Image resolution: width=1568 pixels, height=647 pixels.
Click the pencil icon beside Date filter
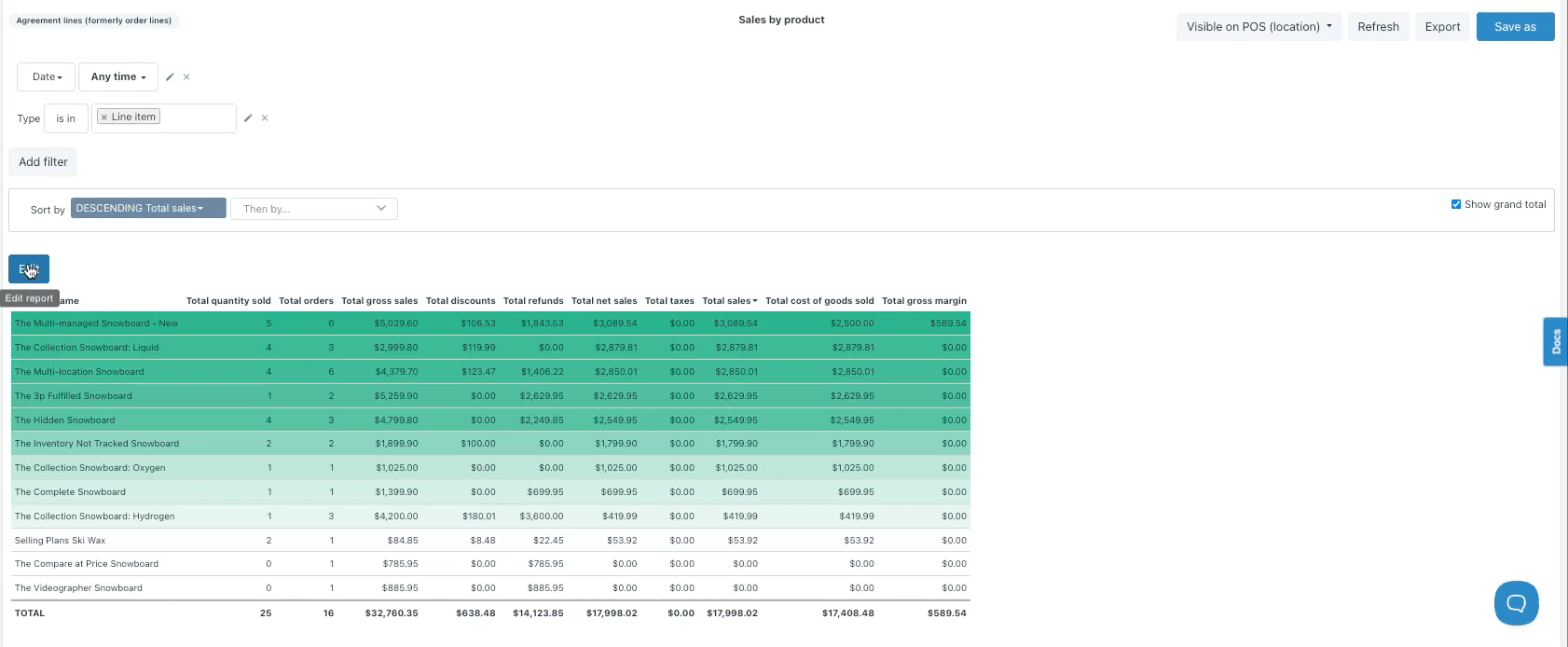coord(170,77)
